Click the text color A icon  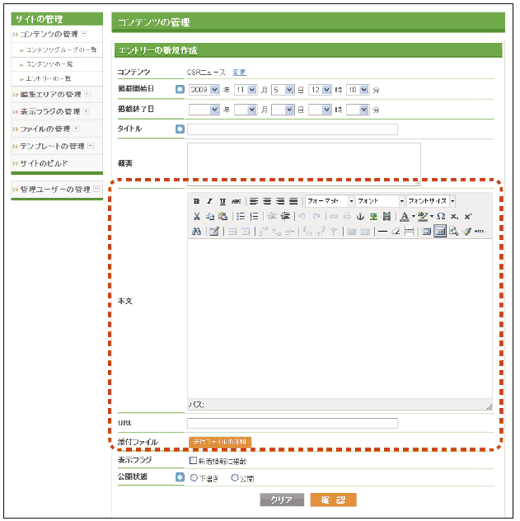pos(404,216)
